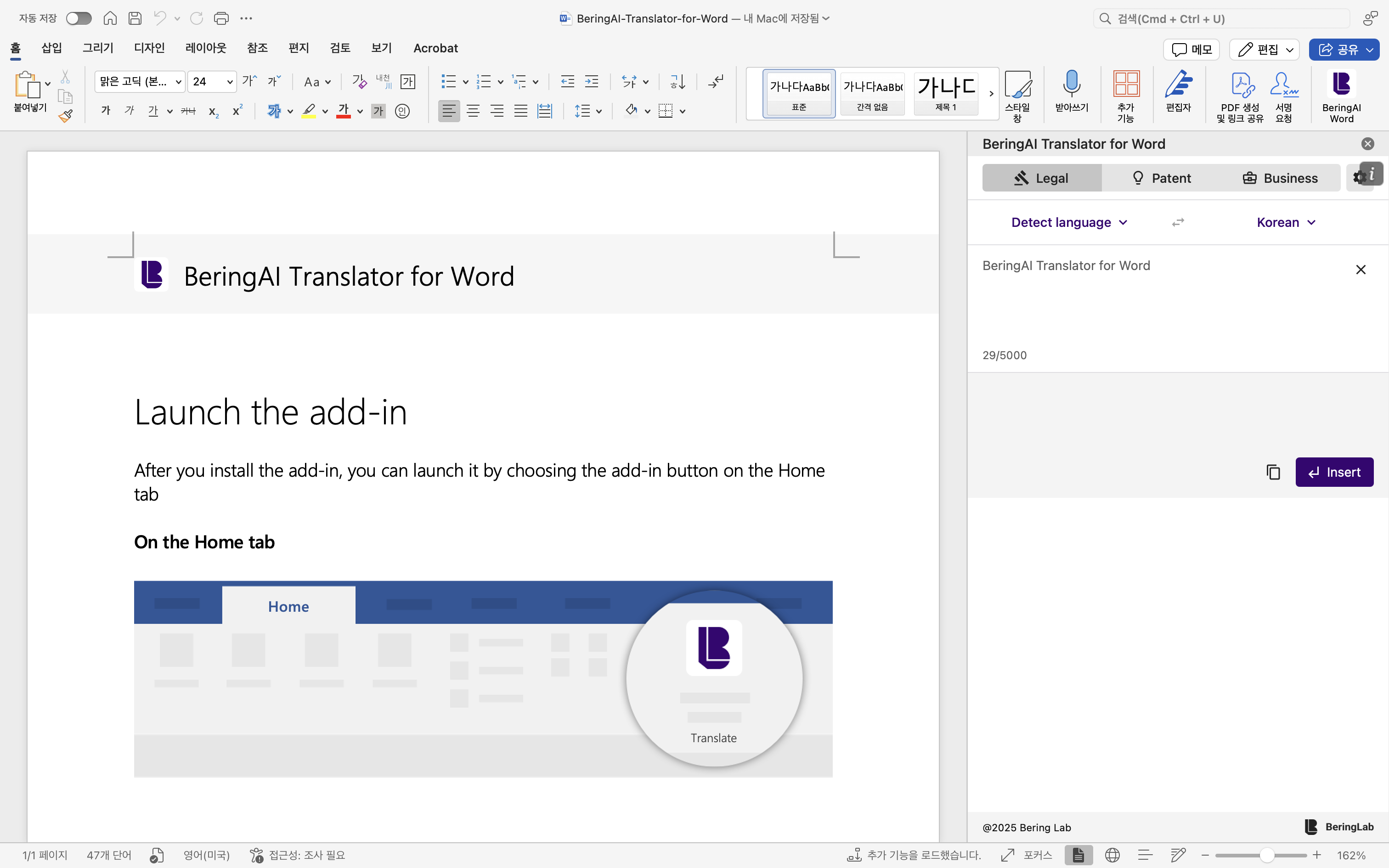Show paragraph marks icon

click(716, 82)
